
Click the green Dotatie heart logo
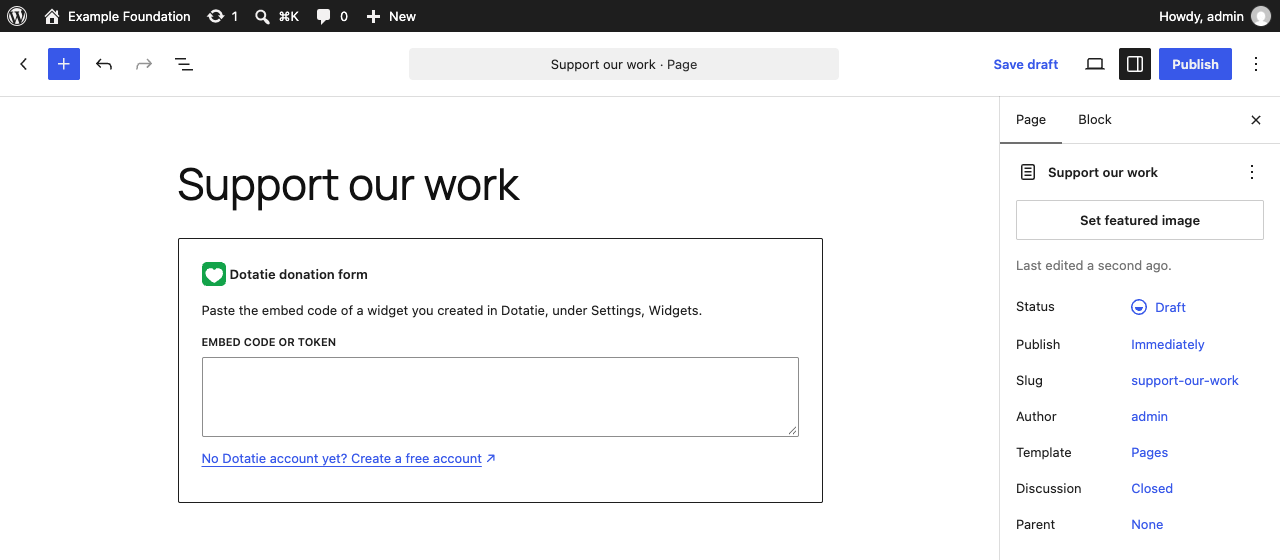coord(214,274)
